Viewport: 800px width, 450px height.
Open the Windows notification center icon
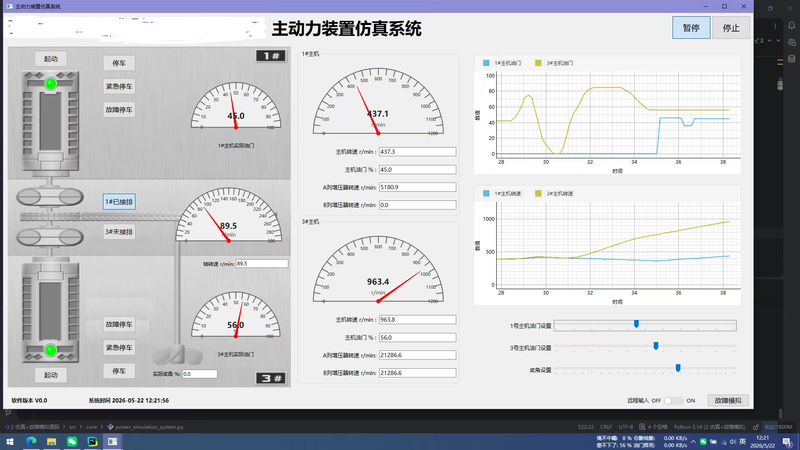(x=788, y=442)
